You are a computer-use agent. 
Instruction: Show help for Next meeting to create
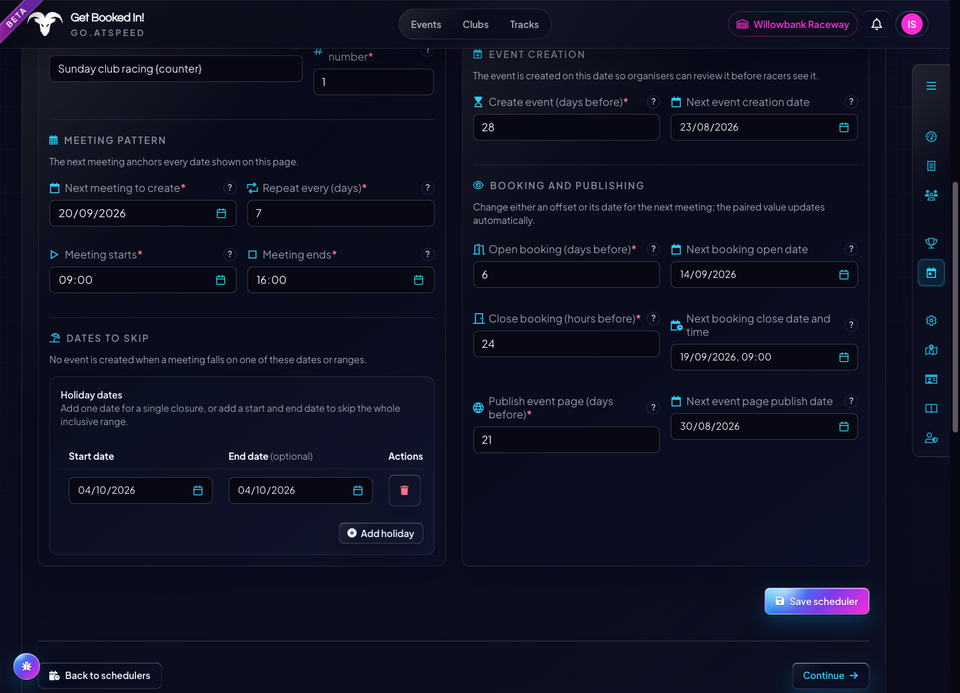[230, 188]
